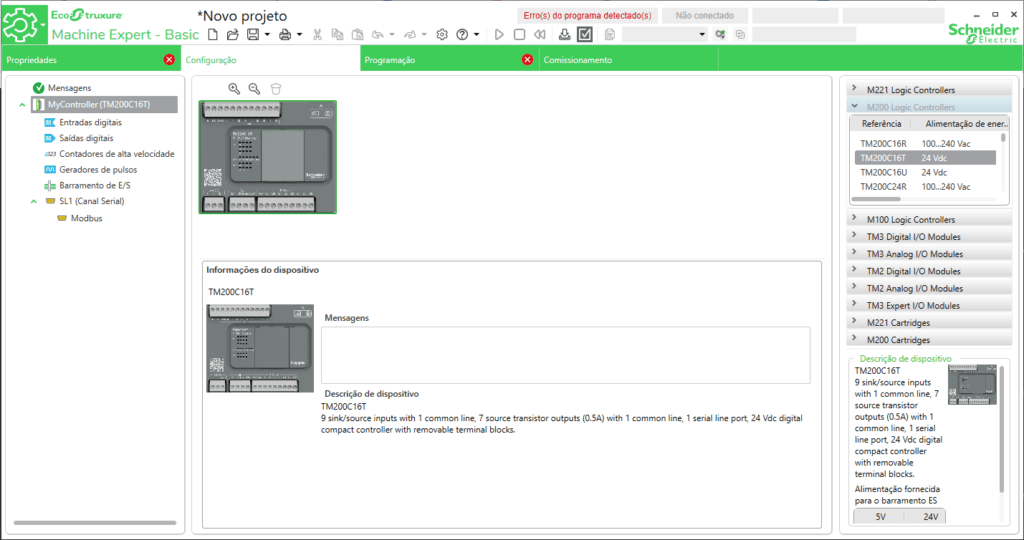1024x540 pixels.
Task: Select SL1 (Canal Serial) tree node
Action: 91,201
